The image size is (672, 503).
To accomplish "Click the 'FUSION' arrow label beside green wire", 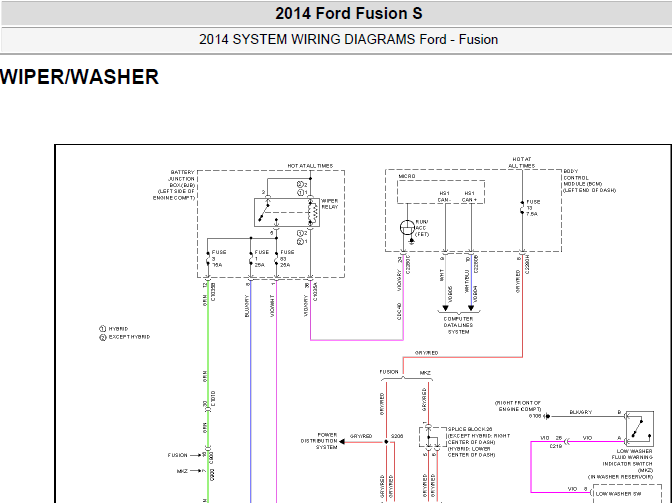I will [177, 455].
